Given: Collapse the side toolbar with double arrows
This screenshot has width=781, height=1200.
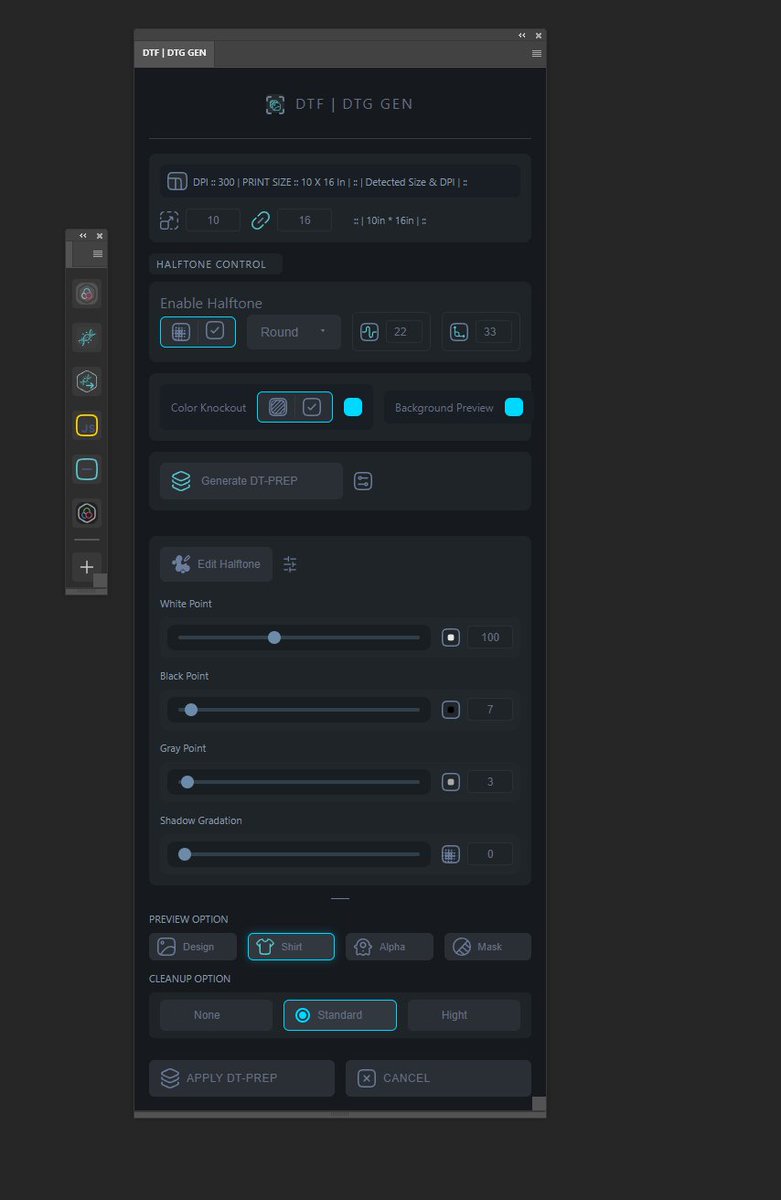Looking at the screenshot, I should tap(83, 235).
